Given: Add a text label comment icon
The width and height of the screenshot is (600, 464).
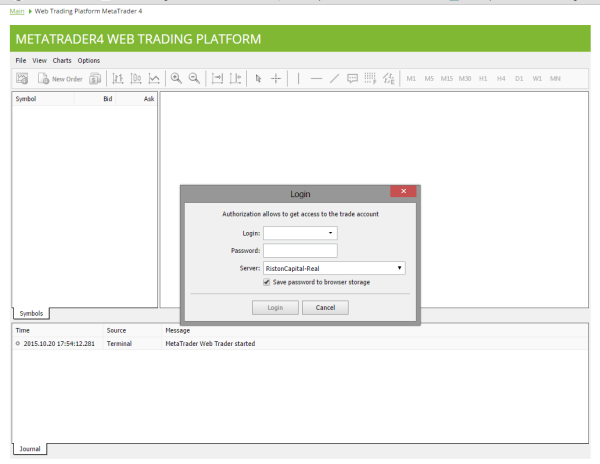Looking at the screenshot, I should 352,78.
